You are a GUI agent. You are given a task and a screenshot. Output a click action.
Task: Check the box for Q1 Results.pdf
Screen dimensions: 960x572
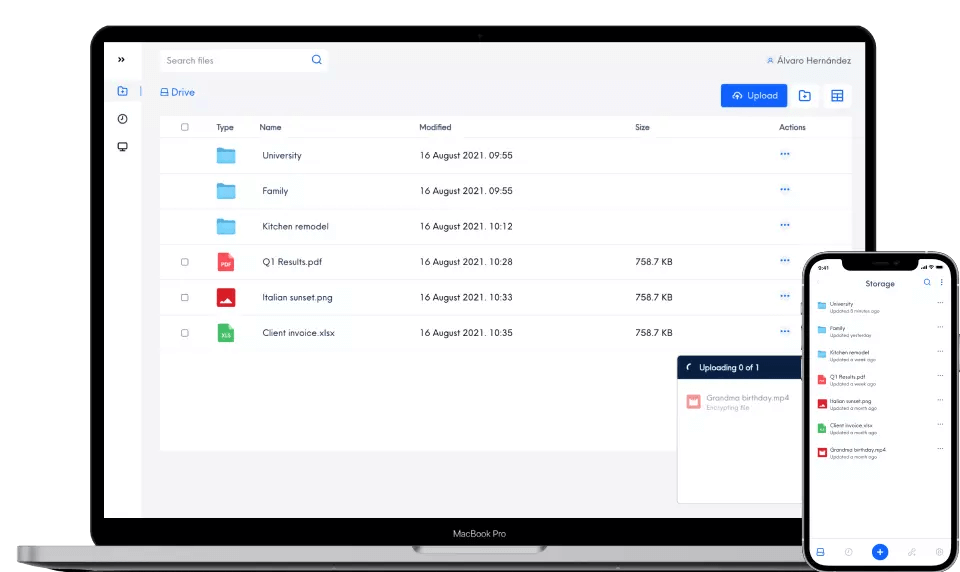coord(184,262)
